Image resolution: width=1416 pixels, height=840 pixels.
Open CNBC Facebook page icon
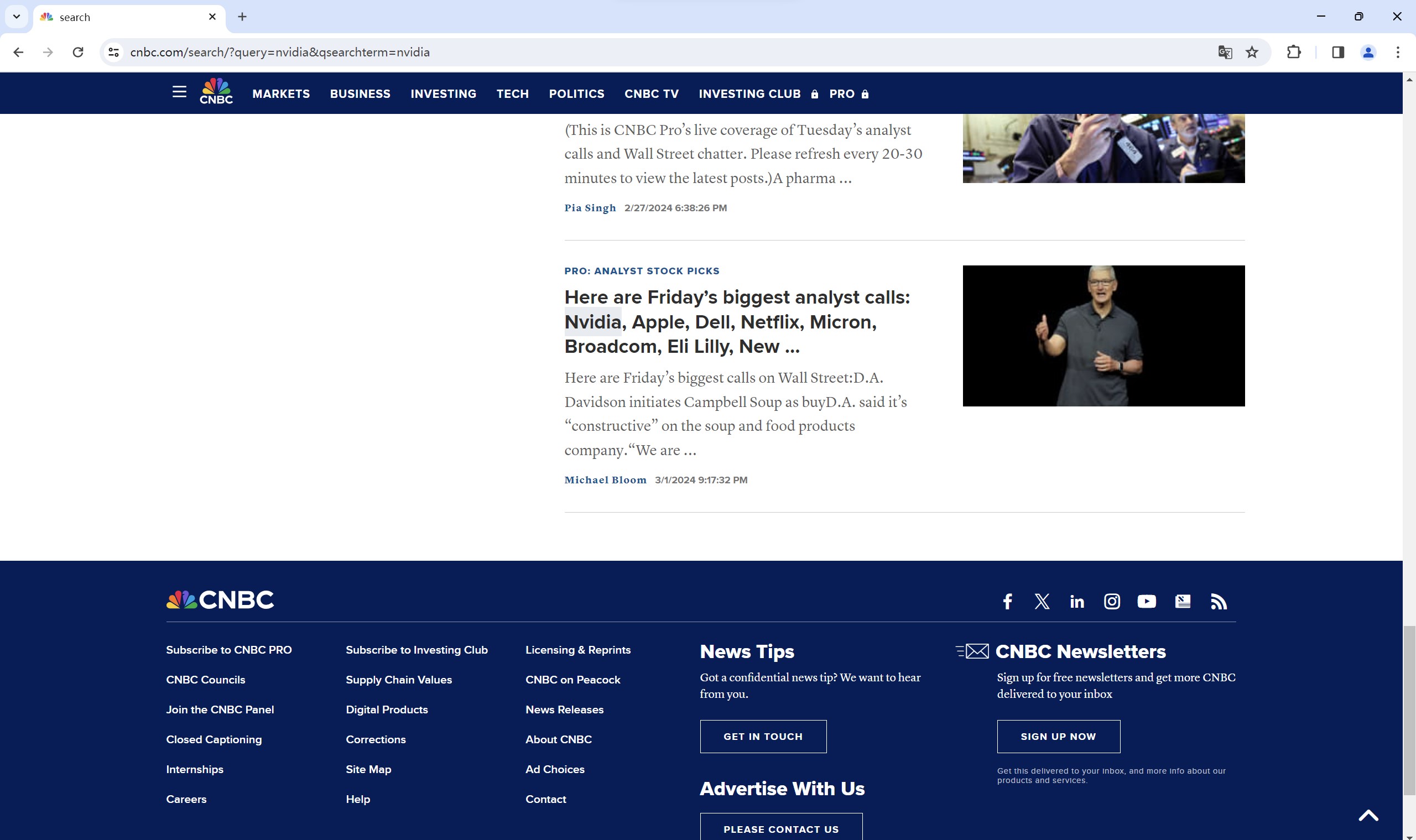(1007, 601)
